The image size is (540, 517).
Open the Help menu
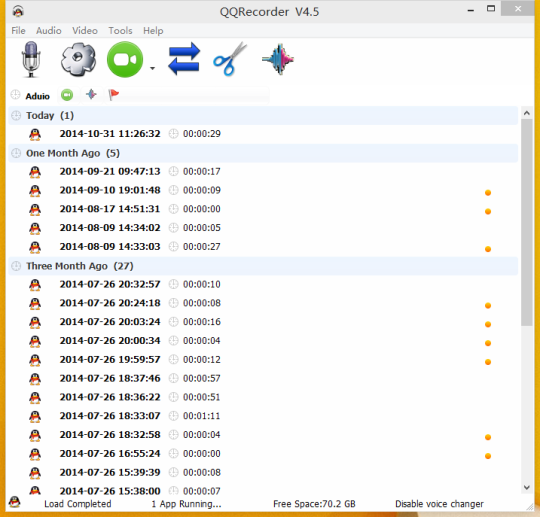point(153,31)
